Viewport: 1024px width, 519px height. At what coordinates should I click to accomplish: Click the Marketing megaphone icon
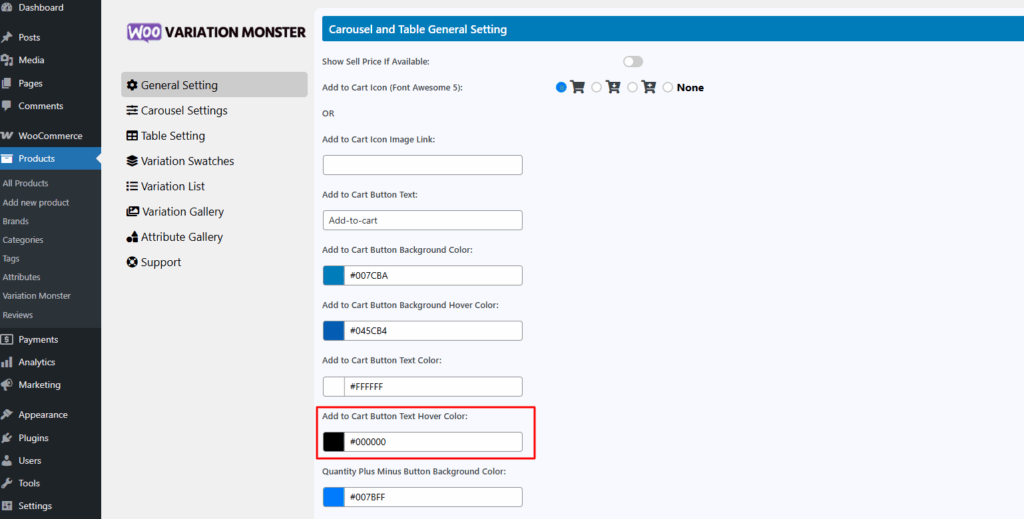(7, 385)
